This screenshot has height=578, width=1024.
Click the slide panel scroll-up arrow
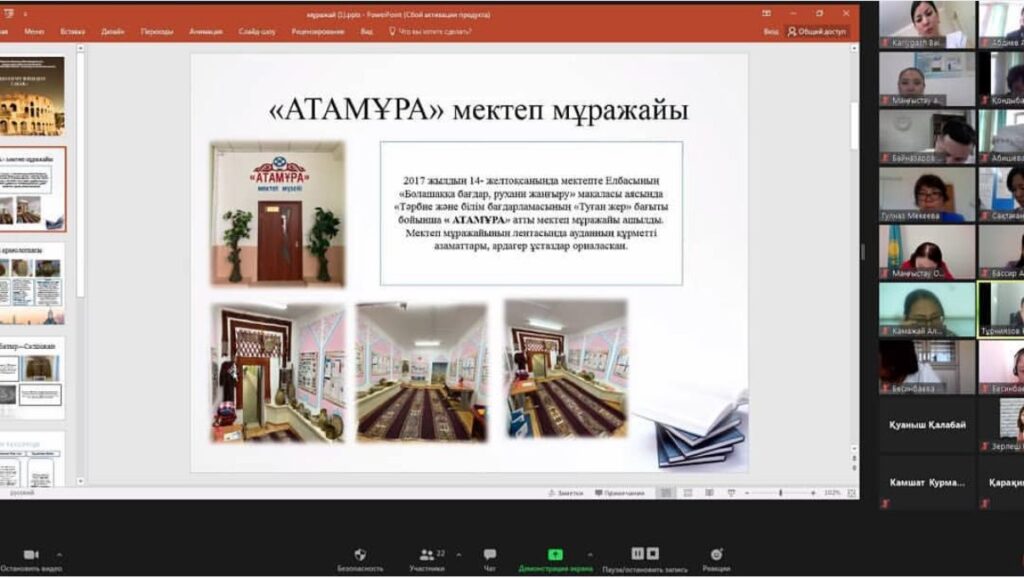point(80,48)
